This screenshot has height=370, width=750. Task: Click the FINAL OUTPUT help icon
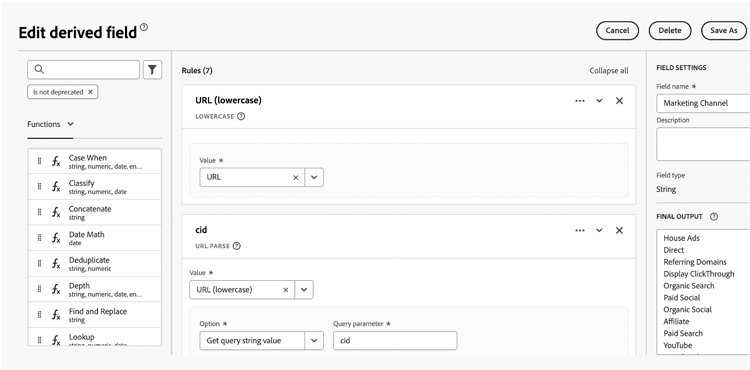tap(714, 217)
